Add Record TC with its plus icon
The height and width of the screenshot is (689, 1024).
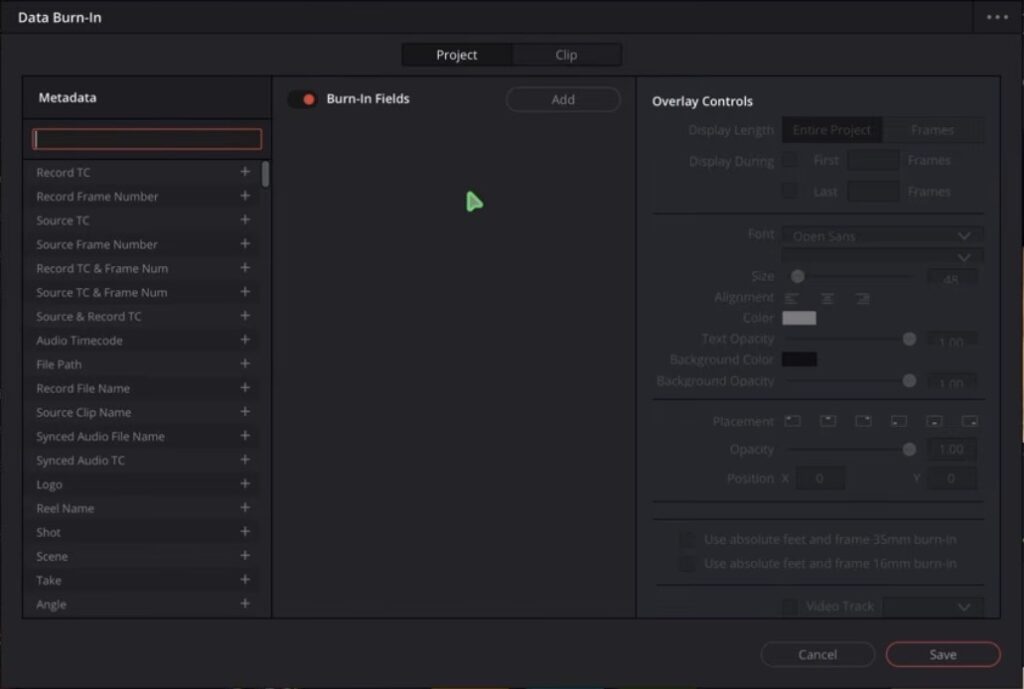(x=245, y=172)
